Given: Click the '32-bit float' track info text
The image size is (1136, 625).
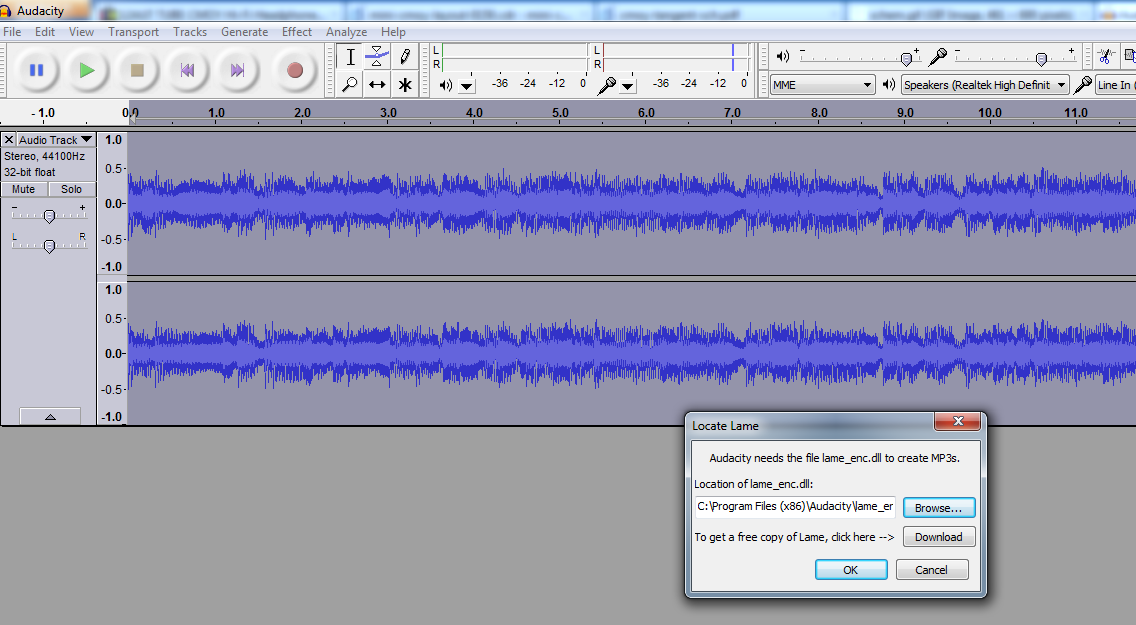Looking at the screenshot, I should (x=30, y=172).
